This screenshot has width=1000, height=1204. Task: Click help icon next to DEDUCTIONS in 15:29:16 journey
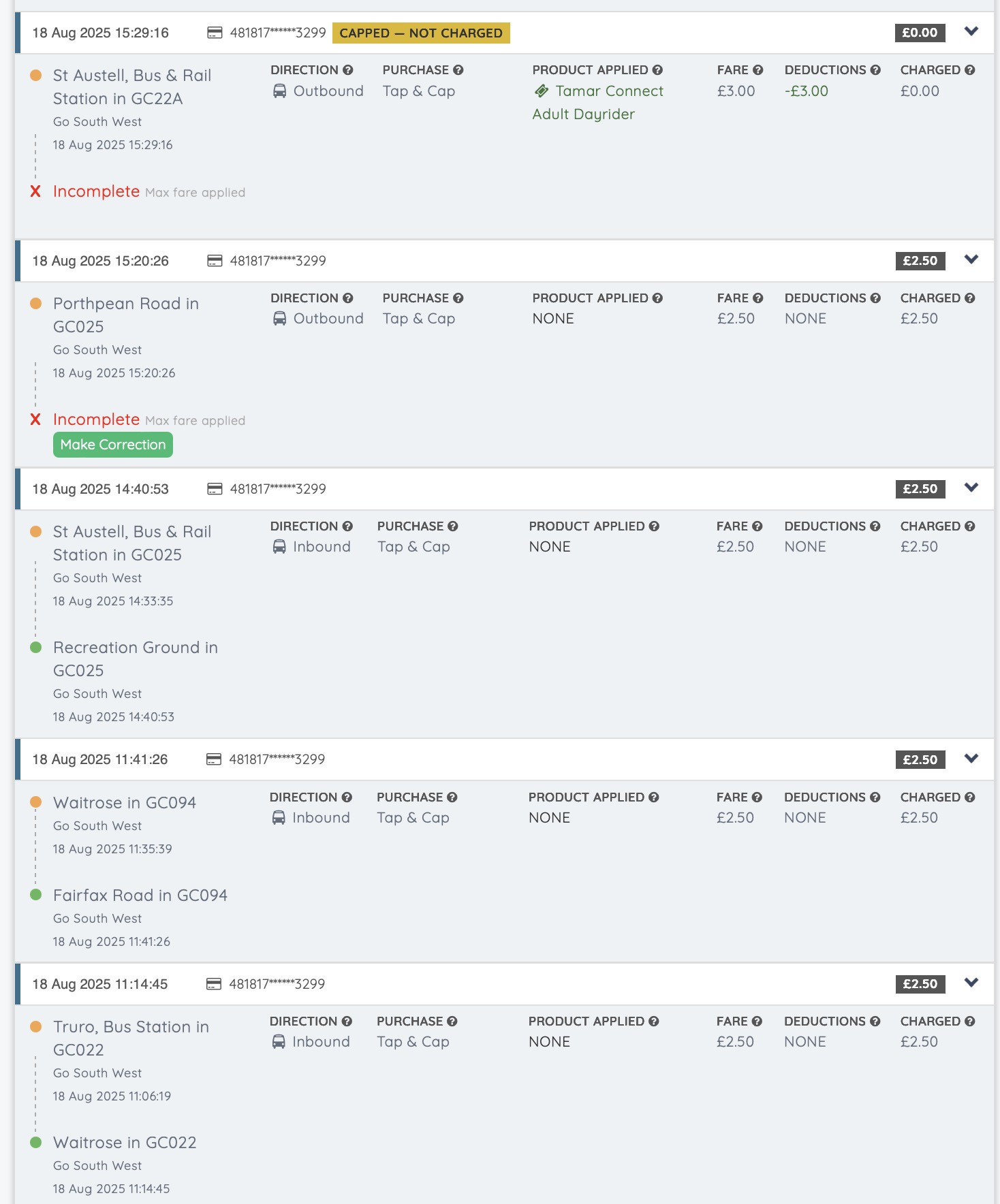(875, 70)
